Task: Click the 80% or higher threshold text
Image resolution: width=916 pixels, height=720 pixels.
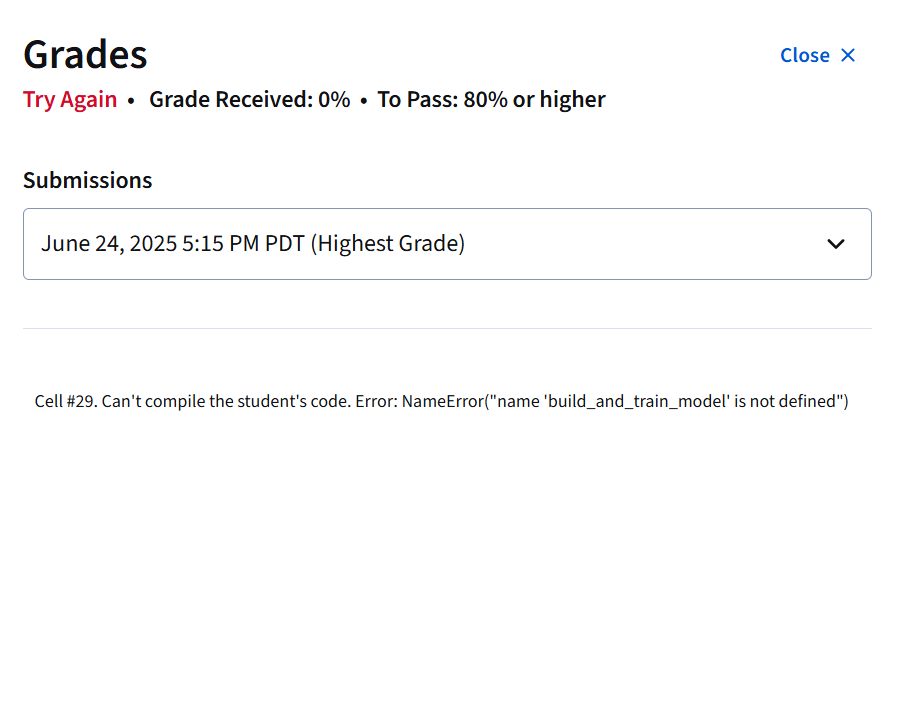Action: (x=535, y=99)
